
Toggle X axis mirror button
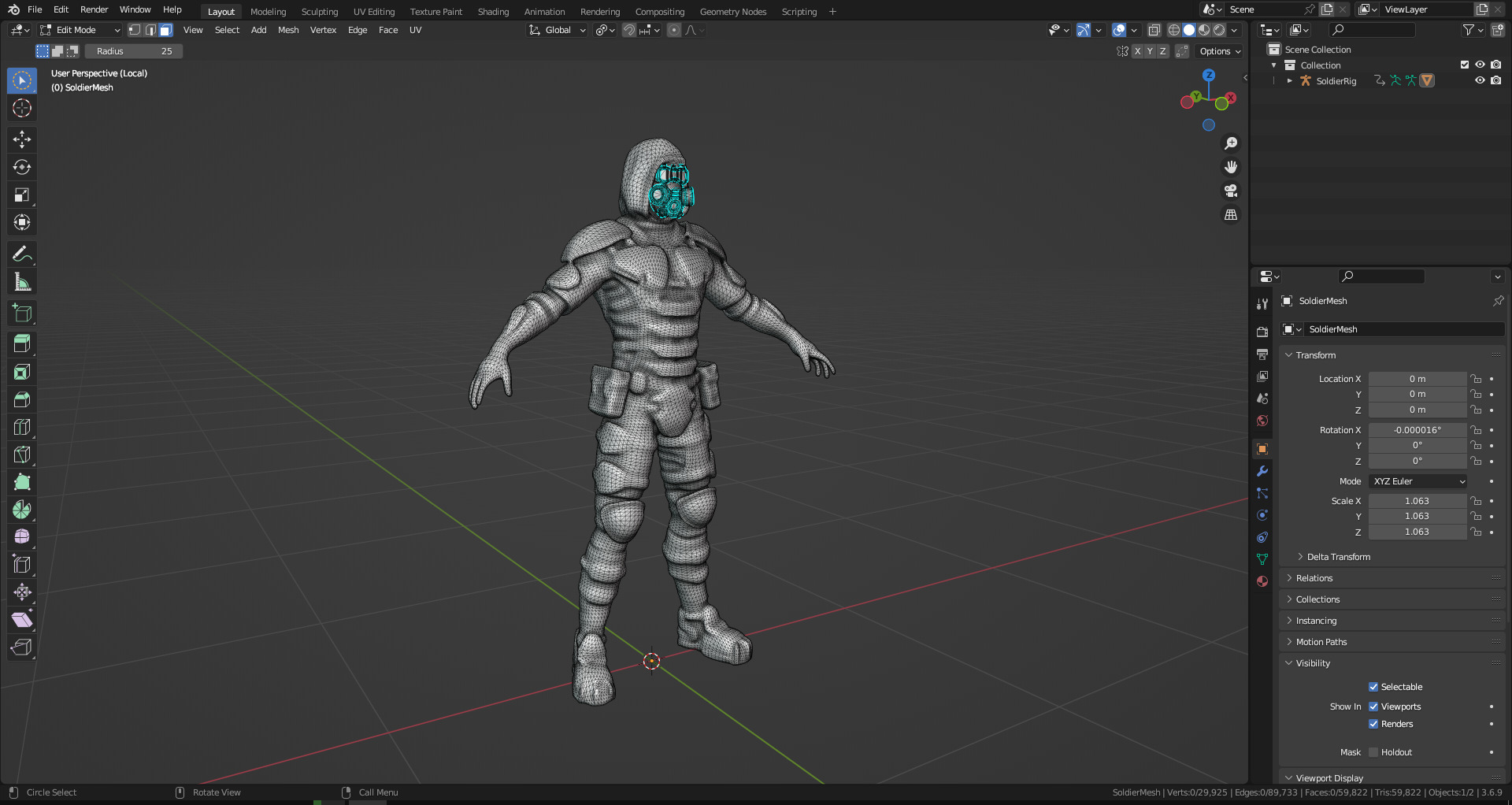(1137, 51)
